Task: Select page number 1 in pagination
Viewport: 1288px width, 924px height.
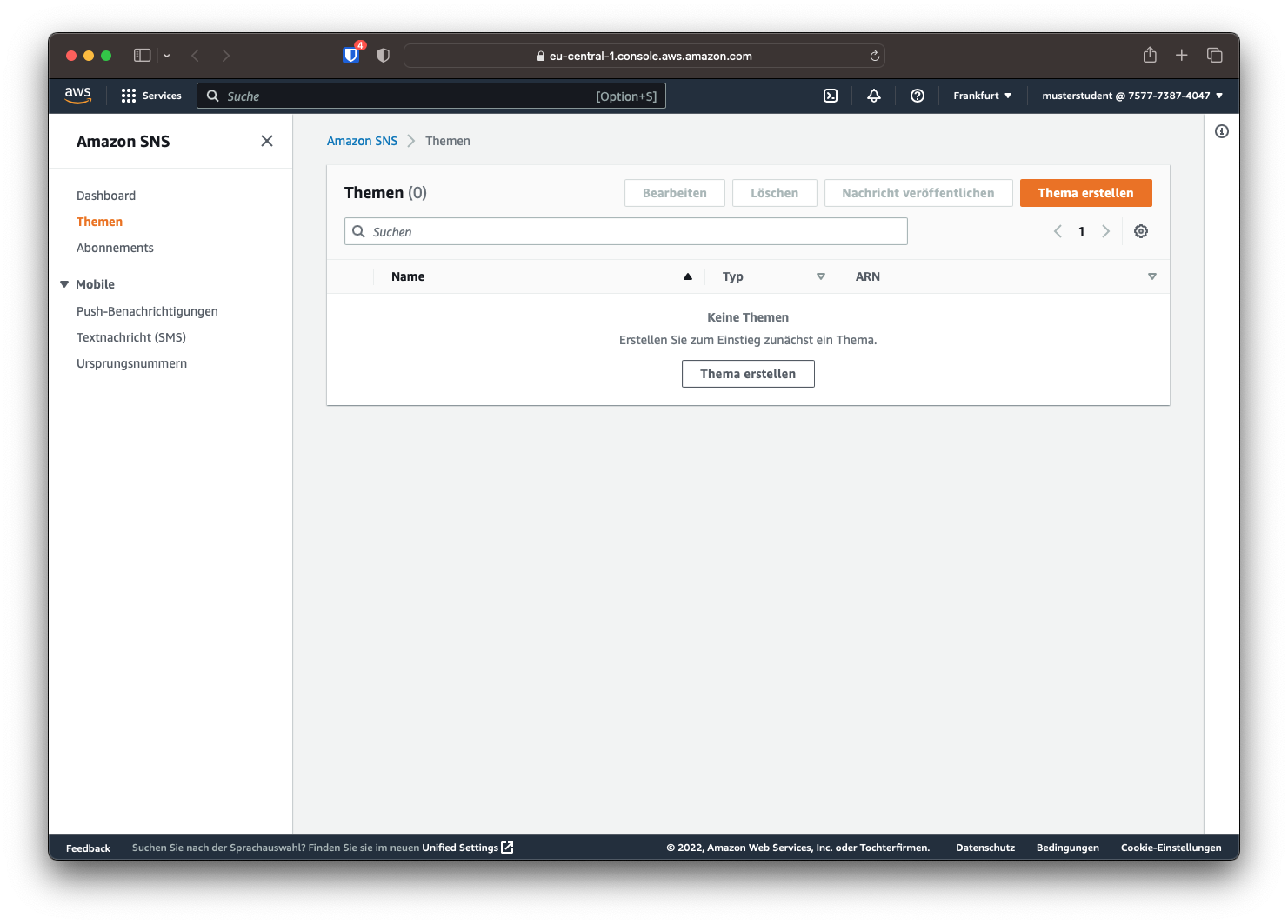Action: click(1082, 231)
